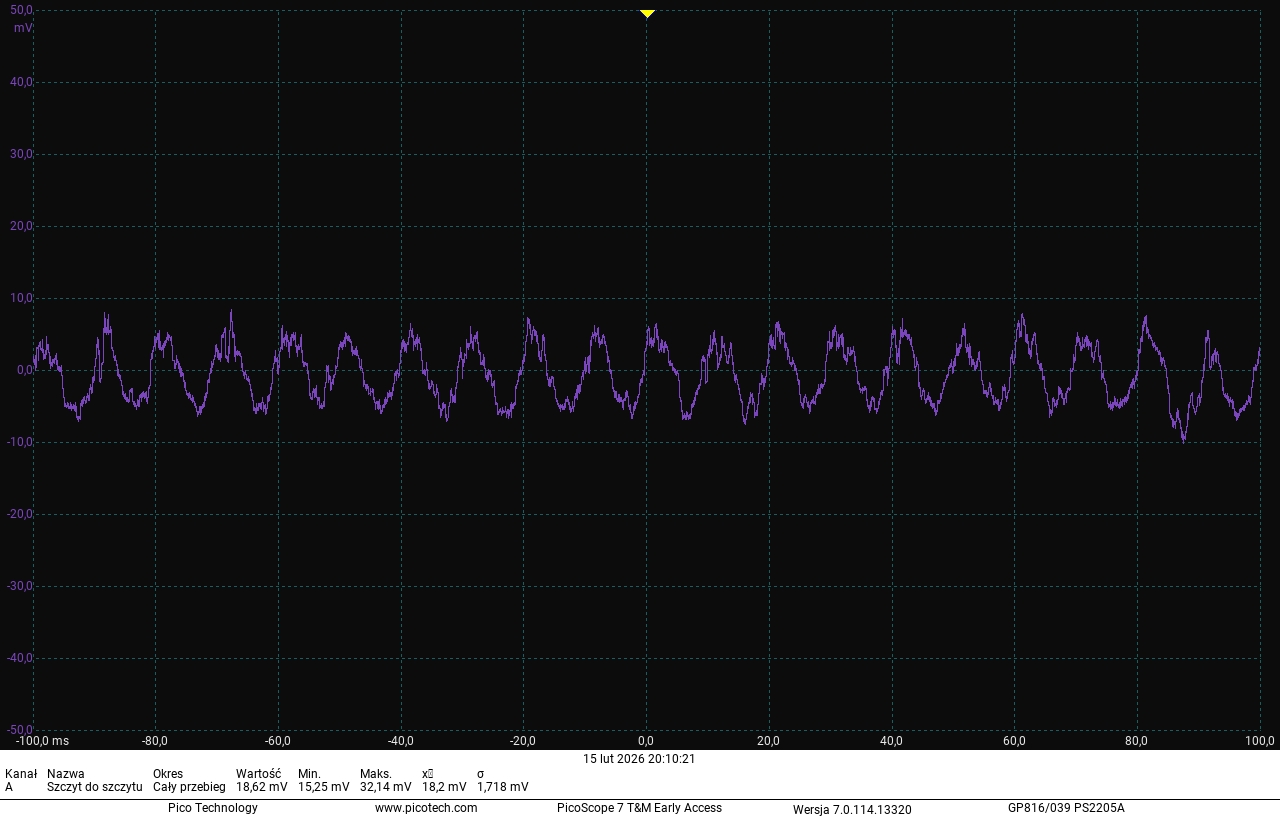Click the yellow trigger marker at top
The image size is (1280, 816).
647,13
